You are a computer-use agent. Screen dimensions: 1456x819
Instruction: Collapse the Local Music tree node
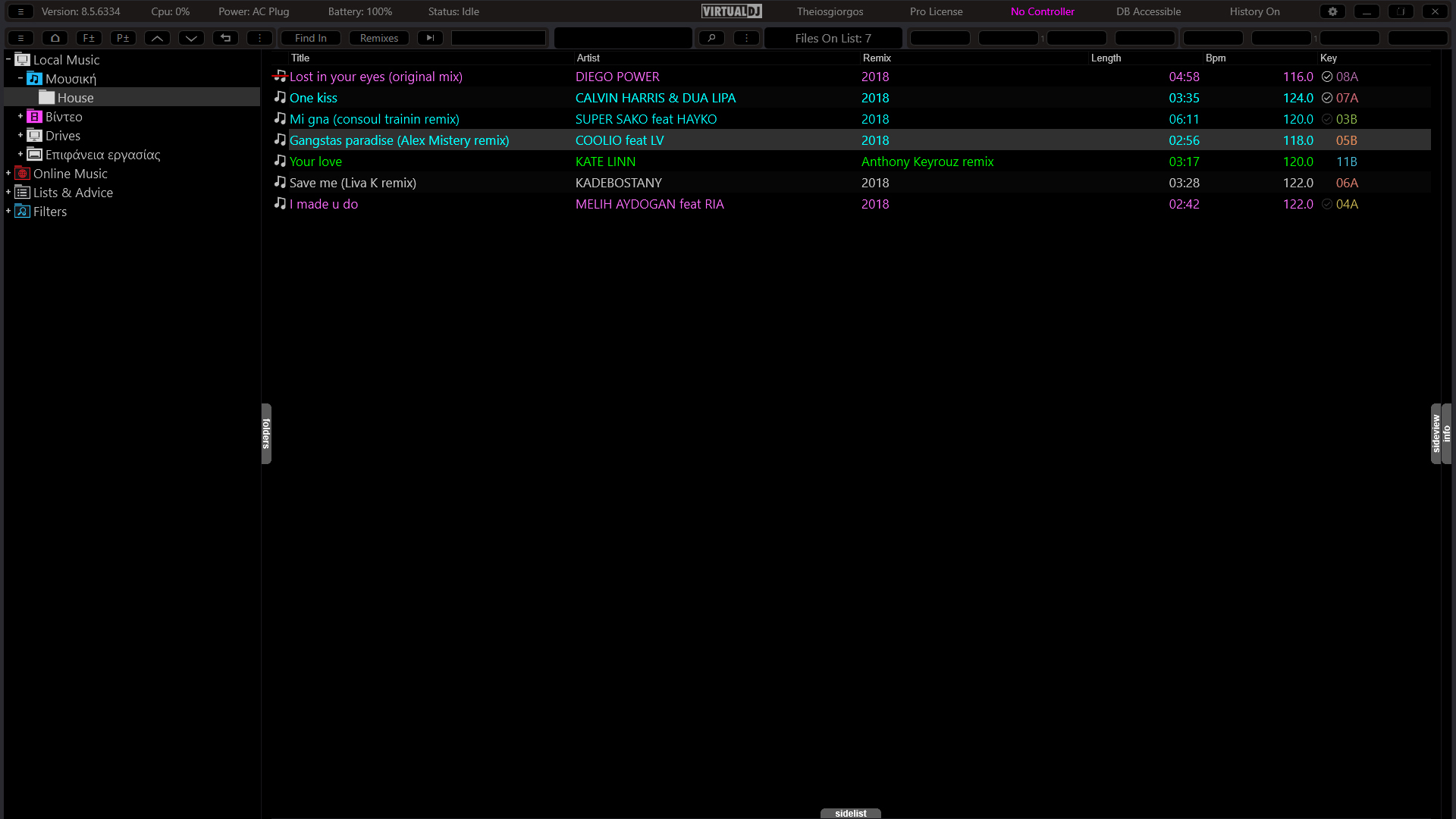coord(8,58)
